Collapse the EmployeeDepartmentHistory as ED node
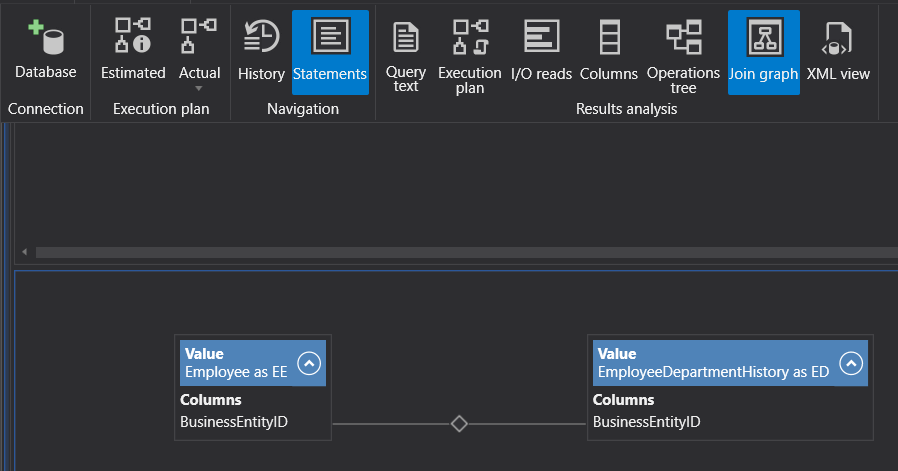The width and height of the screenshot is (898, 471). pyautogui.click(x=851, y=363)
